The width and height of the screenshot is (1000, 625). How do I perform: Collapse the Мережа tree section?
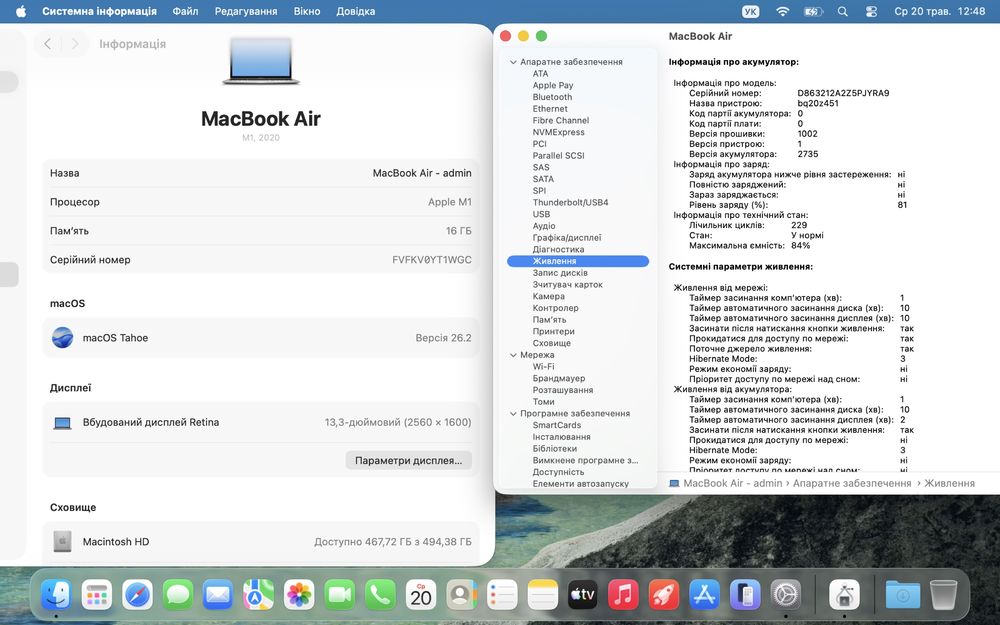point(513,355)
